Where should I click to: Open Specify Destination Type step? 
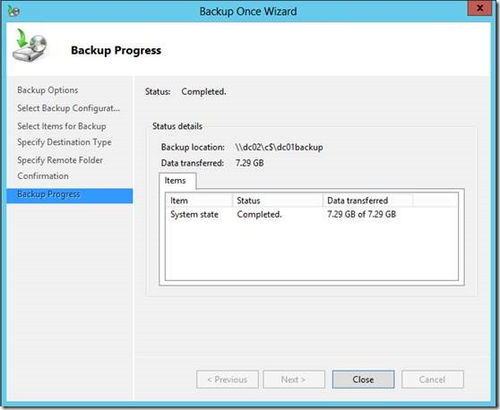[64, 142]
